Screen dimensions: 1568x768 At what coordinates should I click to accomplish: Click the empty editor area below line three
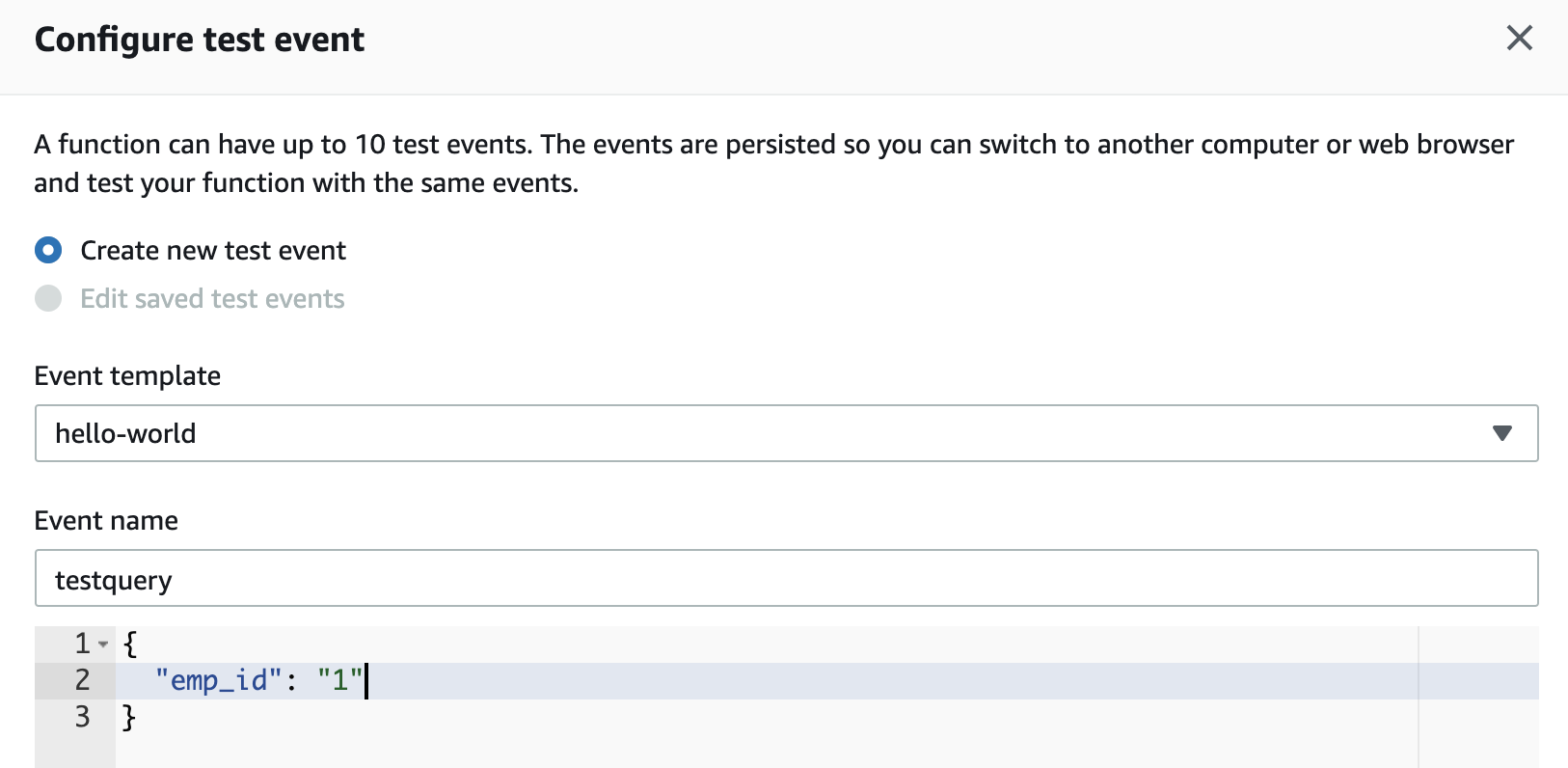(767, 752)
